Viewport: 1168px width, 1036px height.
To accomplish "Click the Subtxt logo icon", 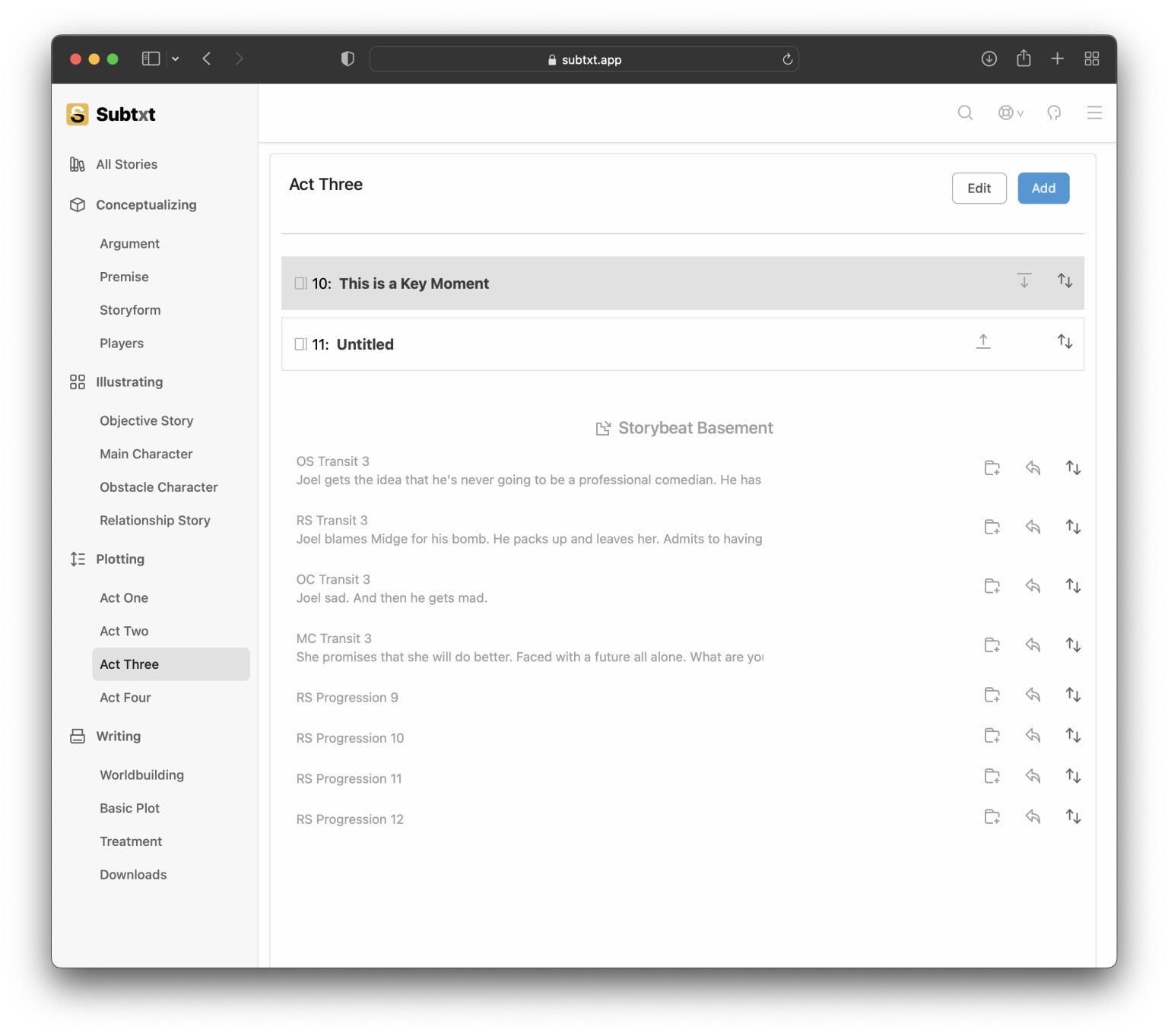I will 77,114.
